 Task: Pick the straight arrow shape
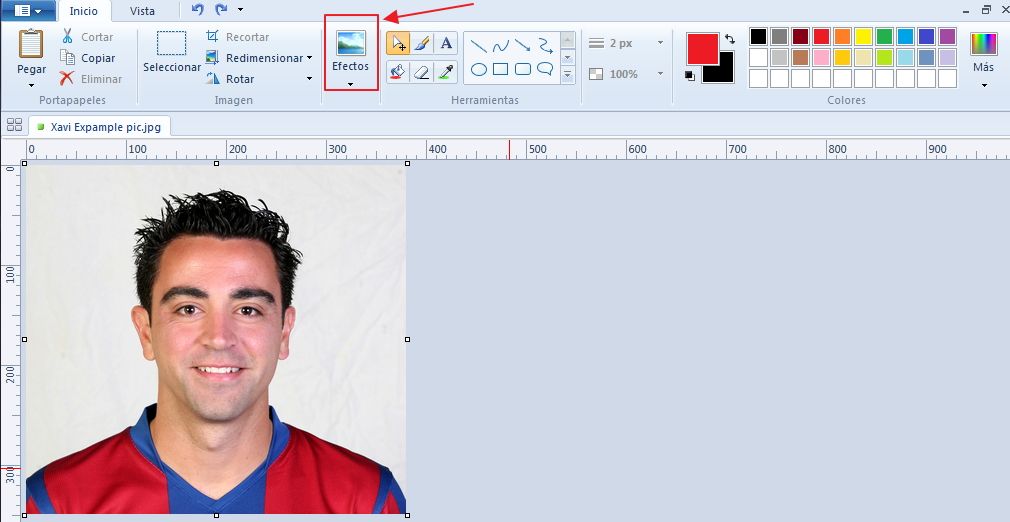(522, 46)
